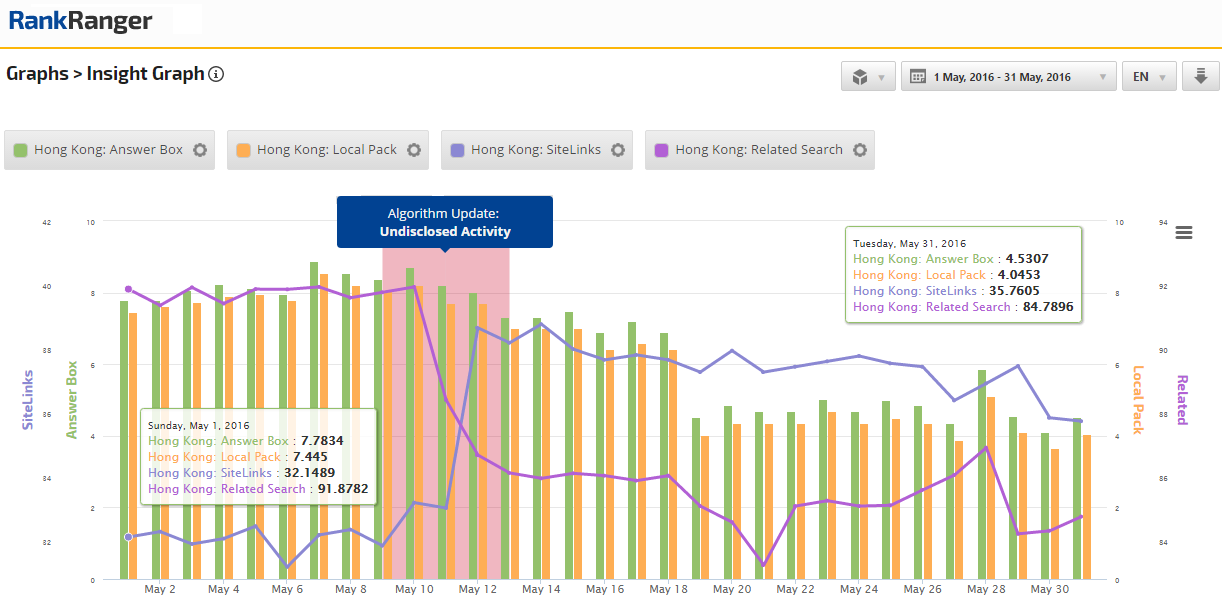Open the SiteLinks settings gear

(618, 150)
